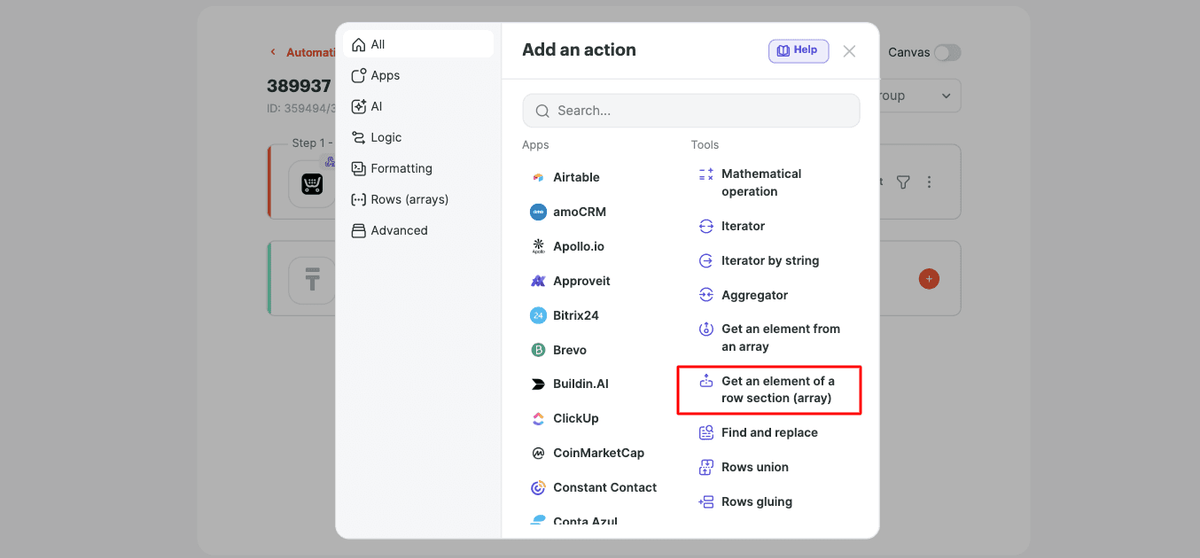Select Mathematical operation text
This screenshot has height=558, width=1200.
pos(762,183)
